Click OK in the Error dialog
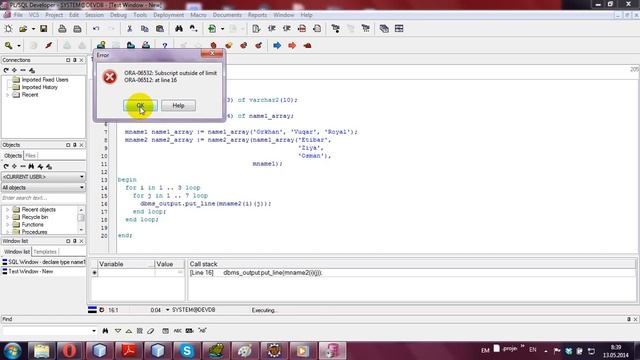 pos(140,105)
